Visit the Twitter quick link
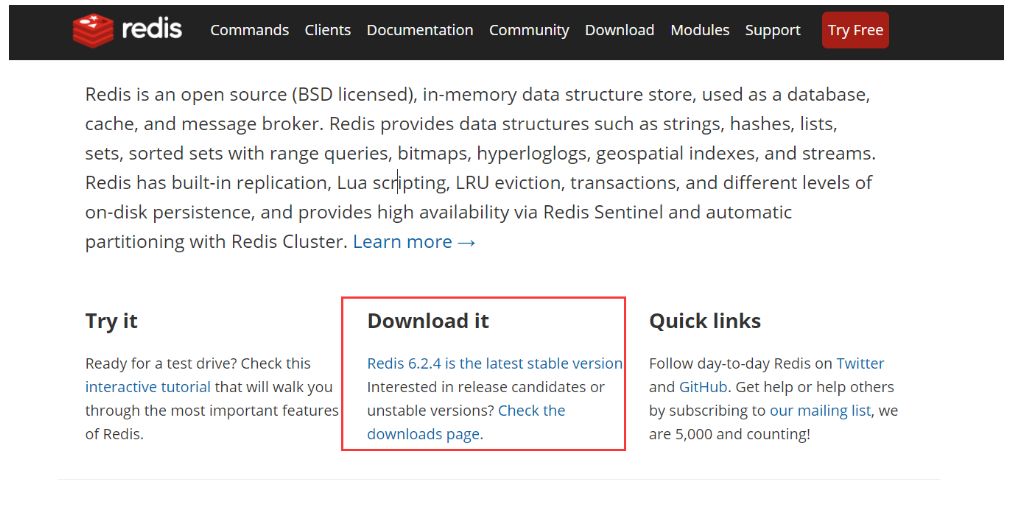Screen dimensions: 1027x515 click(860, 364)
